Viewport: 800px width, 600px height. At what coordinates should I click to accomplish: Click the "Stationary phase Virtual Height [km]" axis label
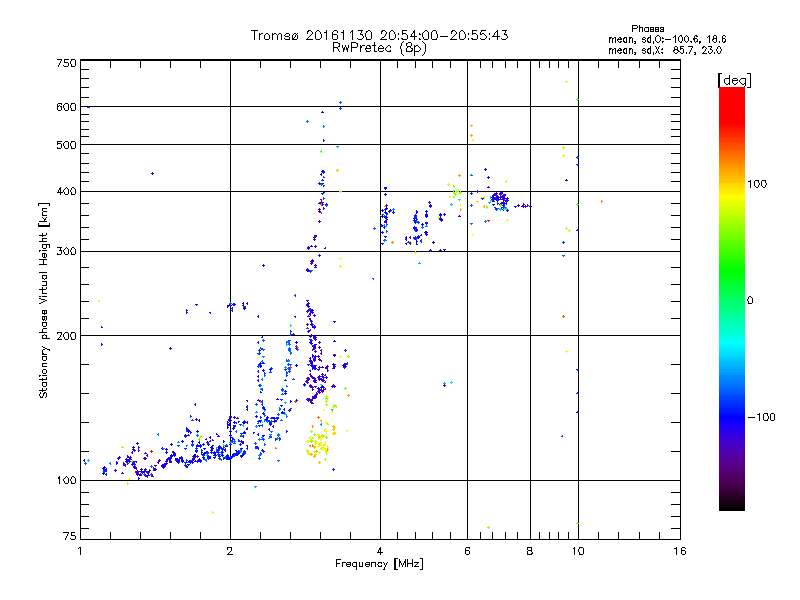click(43, 300)
